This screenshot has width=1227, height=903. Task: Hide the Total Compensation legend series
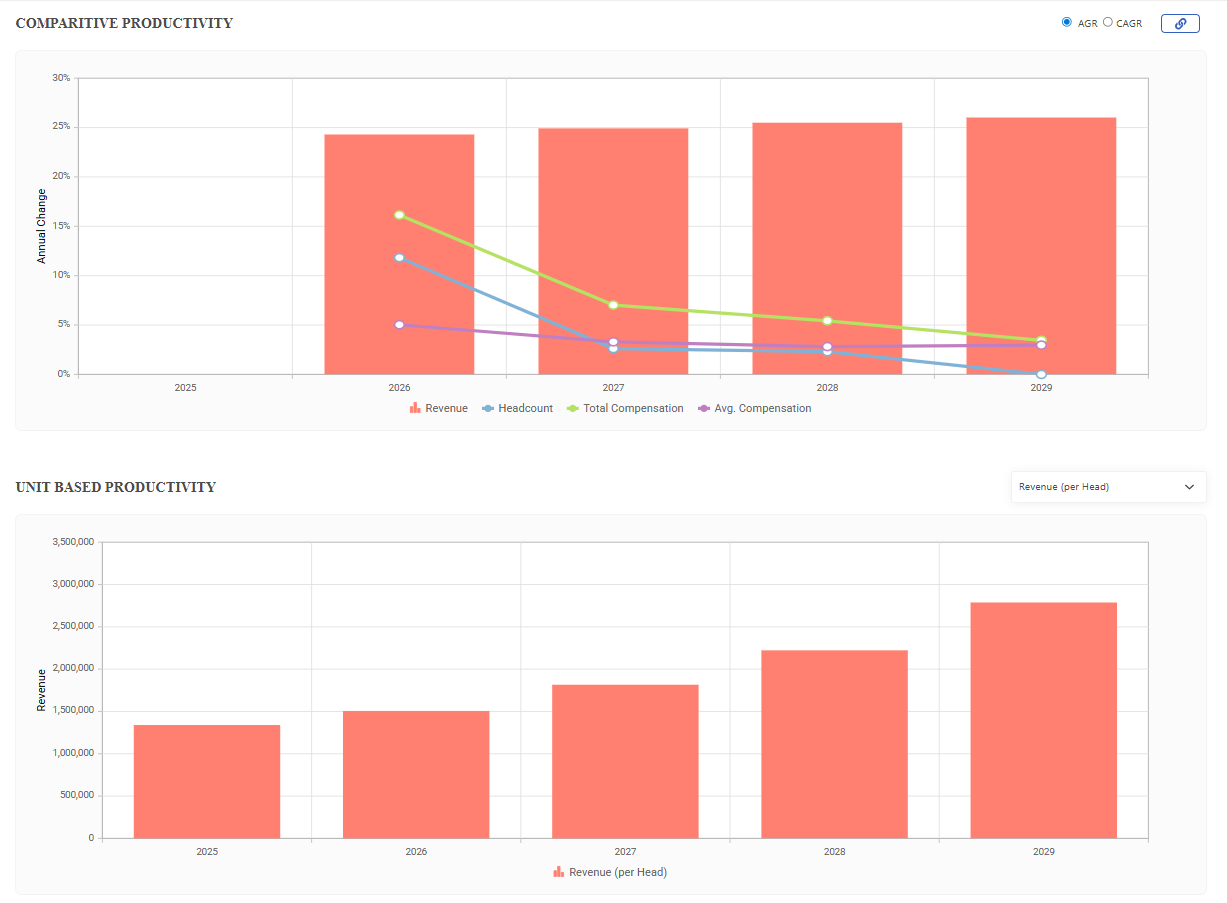[625, 408]
